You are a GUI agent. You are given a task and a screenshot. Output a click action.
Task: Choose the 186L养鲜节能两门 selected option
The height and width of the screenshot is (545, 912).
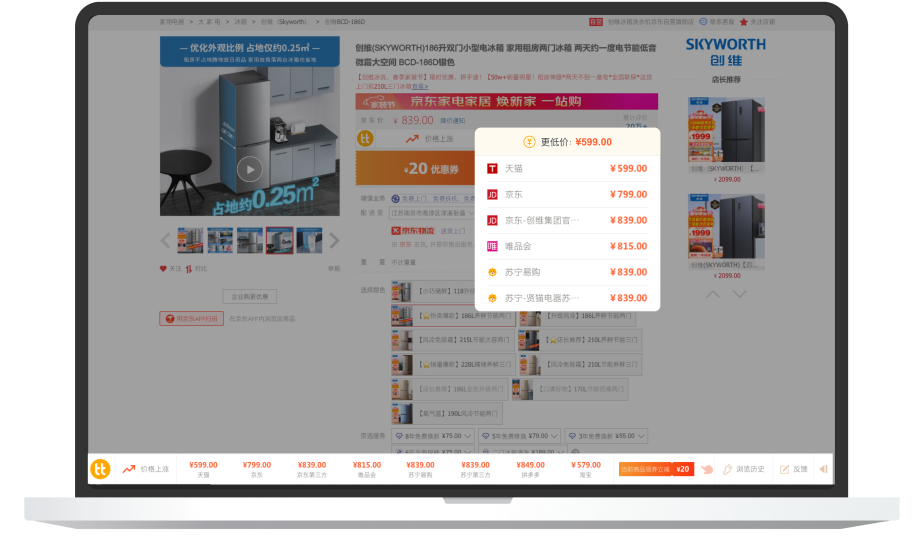[x=453, y=315]
